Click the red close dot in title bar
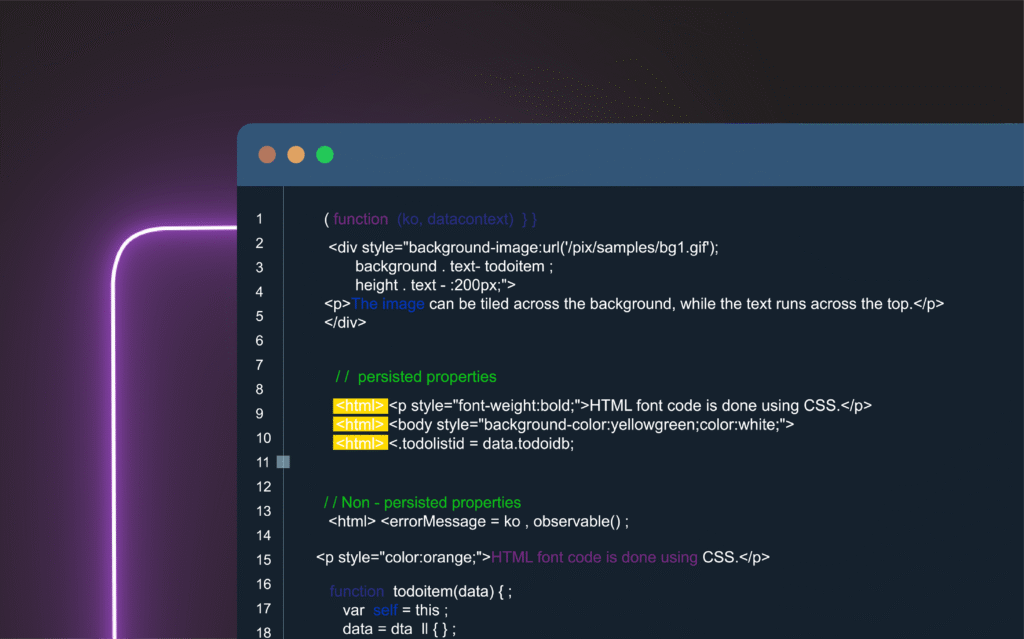 (267, 155)
